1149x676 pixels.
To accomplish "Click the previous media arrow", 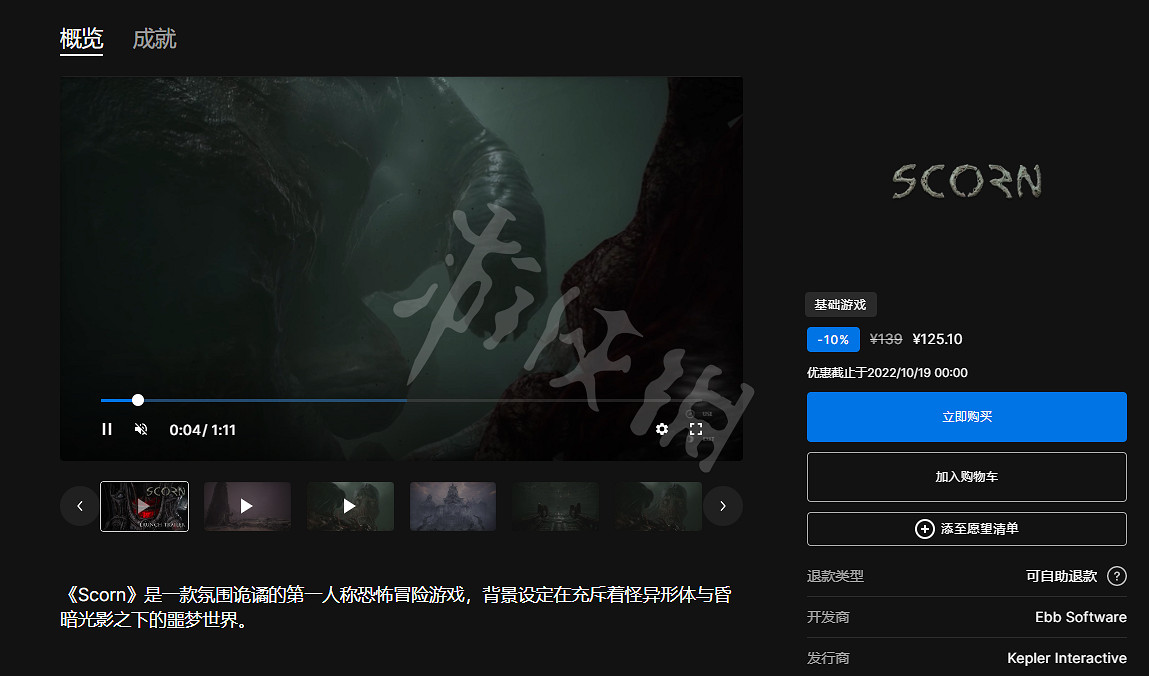I will pyautogui.click(x=80, y=506).
